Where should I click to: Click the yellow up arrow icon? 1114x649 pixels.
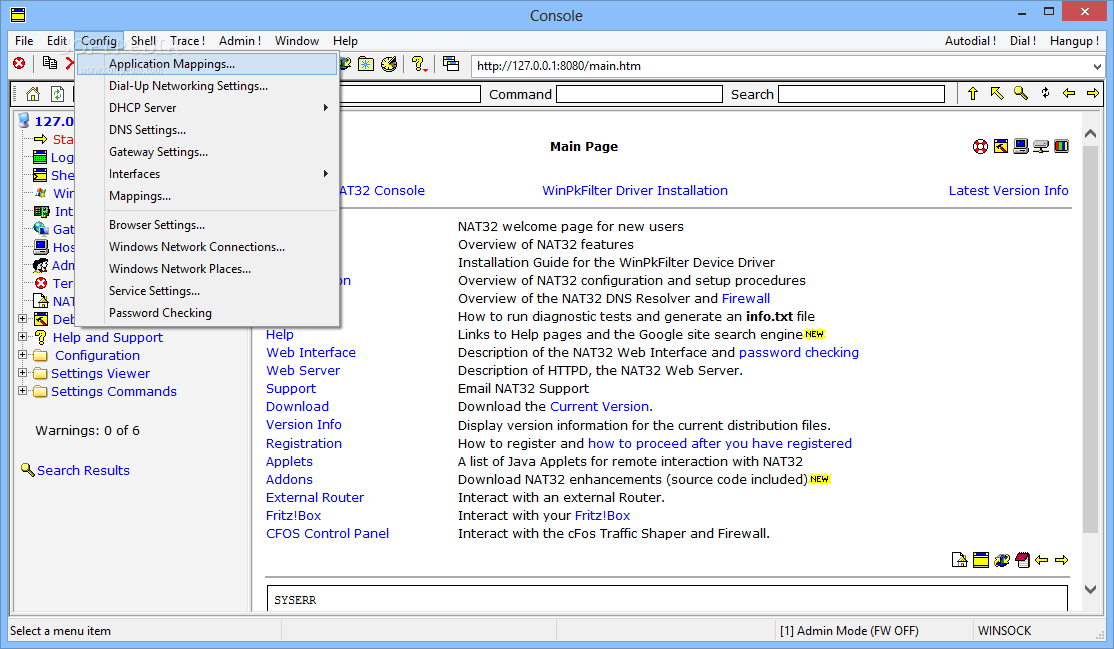point(973,93)
